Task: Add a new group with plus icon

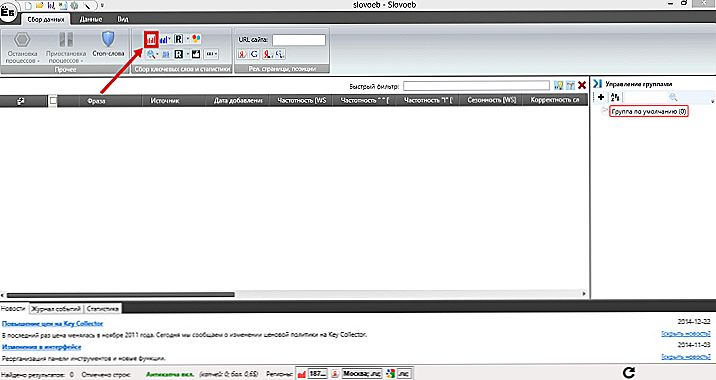Action: (x=601, y=97)
